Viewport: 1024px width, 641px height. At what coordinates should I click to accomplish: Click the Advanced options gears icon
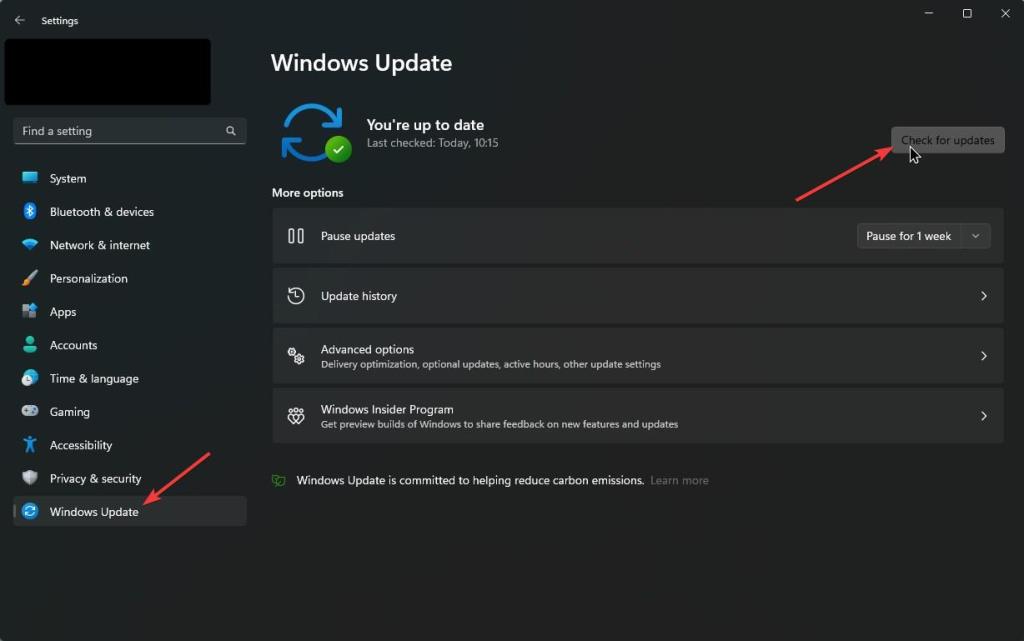pos(296,356)
